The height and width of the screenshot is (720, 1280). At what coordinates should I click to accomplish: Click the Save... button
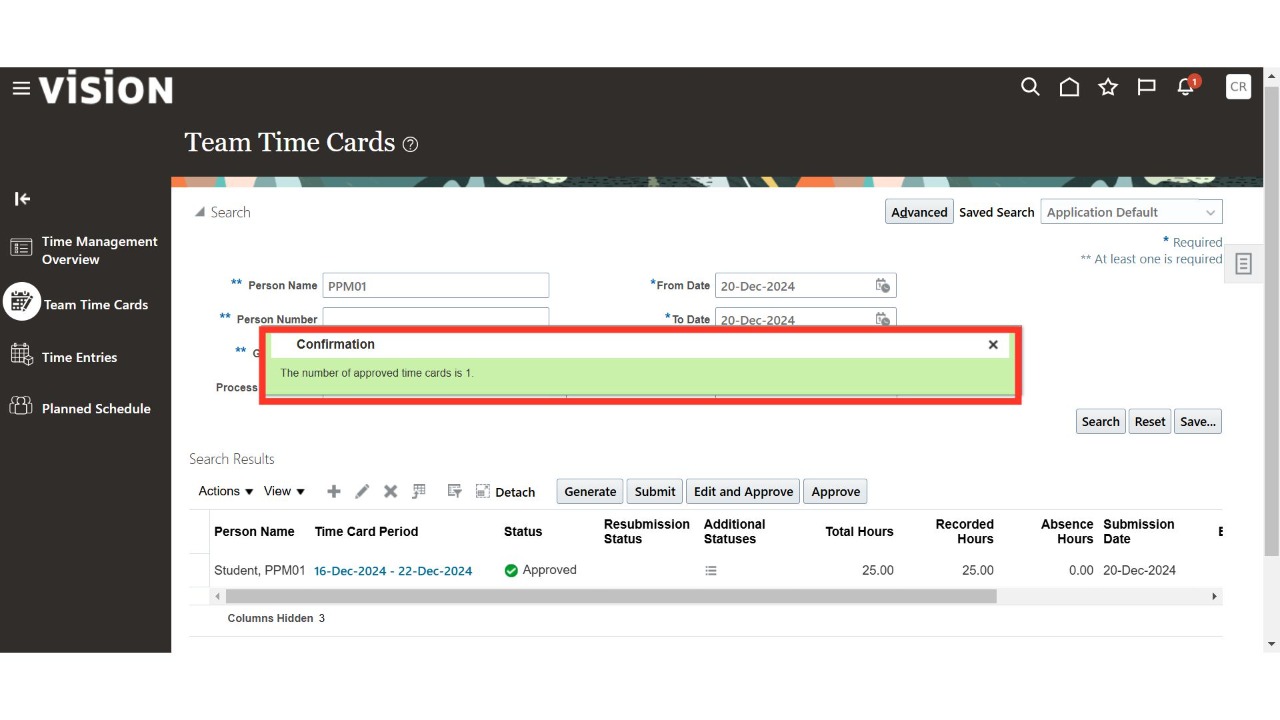[1198, 421]
